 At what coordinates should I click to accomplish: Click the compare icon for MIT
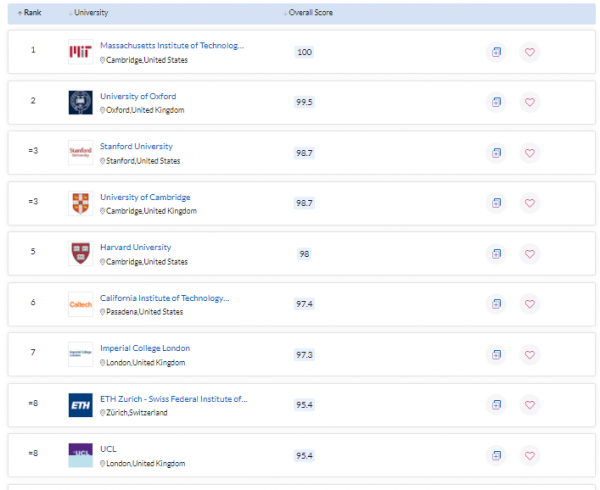497,52
